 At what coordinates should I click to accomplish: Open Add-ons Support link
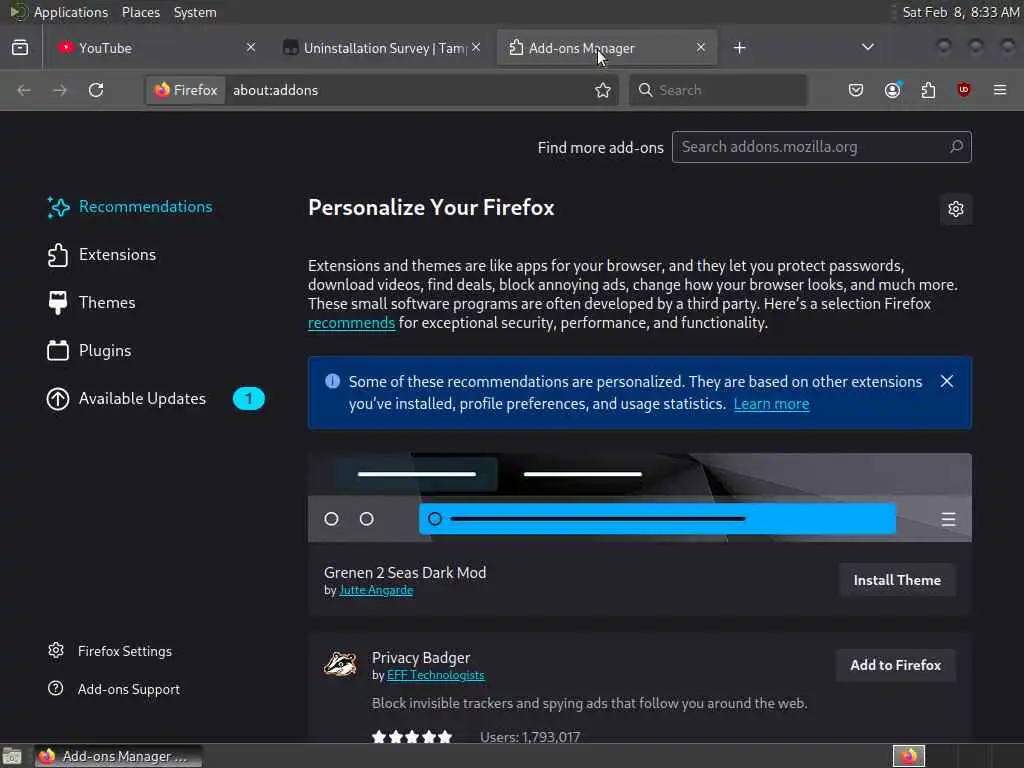click(114, 689)
